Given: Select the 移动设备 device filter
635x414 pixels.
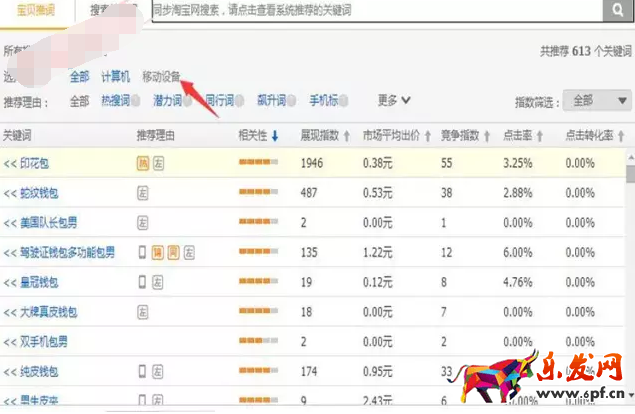Looking at the screenshot, I should [161, 76].
